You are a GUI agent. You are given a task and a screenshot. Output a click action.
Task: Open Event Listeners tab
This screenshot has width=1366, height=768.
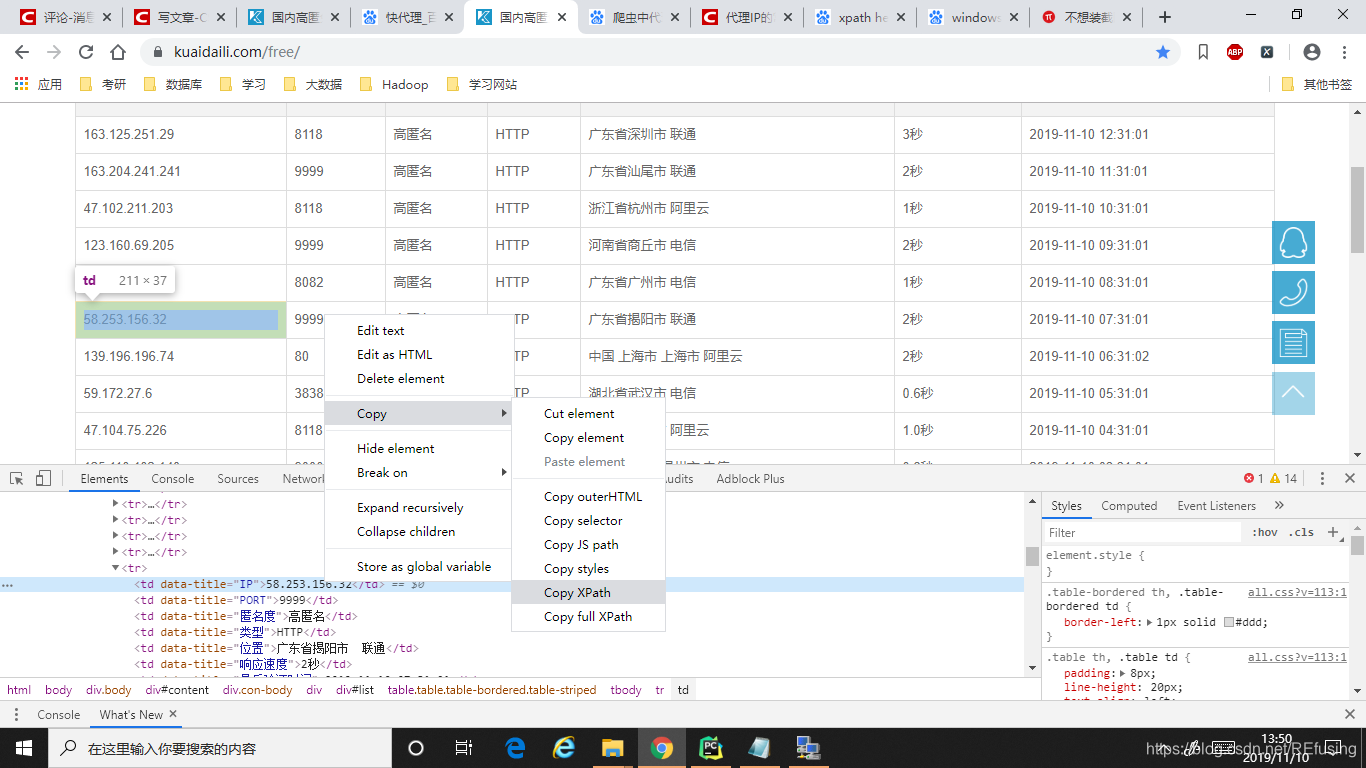coord(1216,505)
